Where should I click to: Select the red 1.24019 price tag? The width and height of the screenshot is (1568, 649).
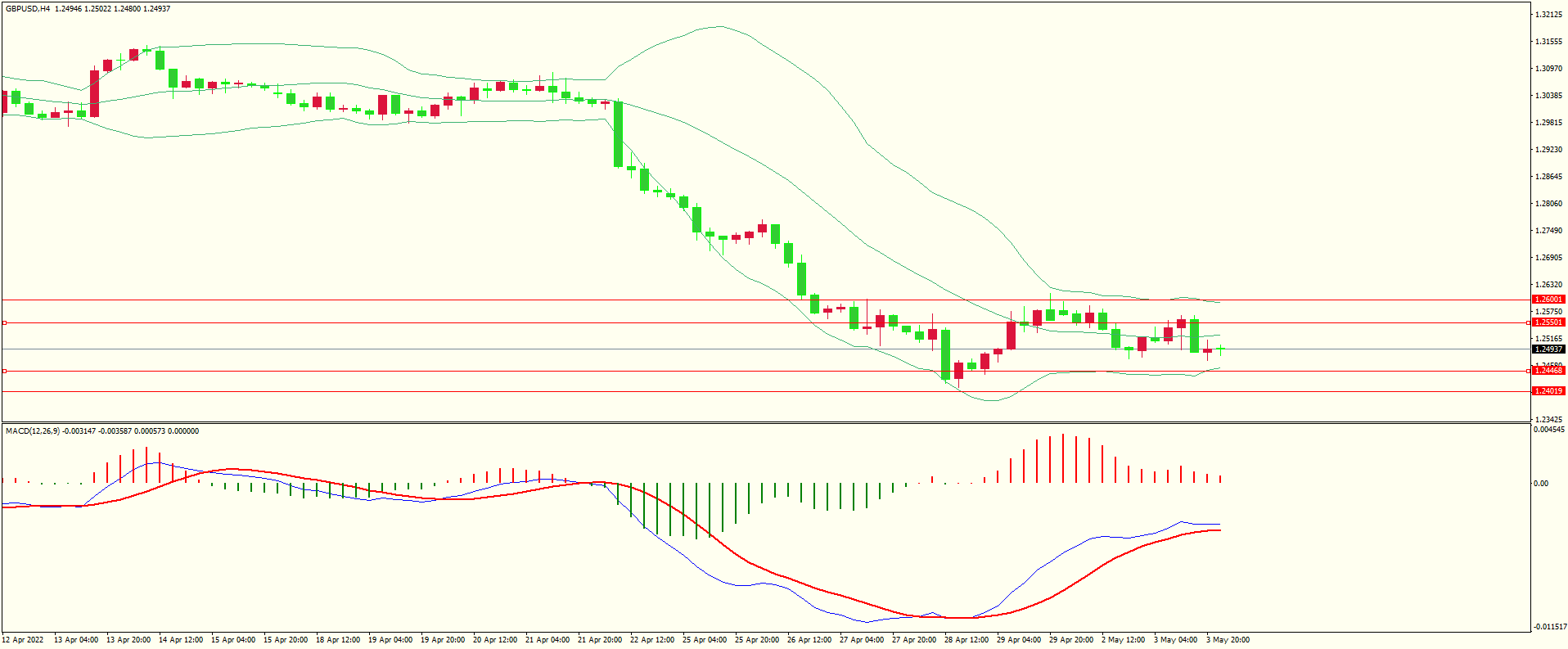pos(1548,391)
